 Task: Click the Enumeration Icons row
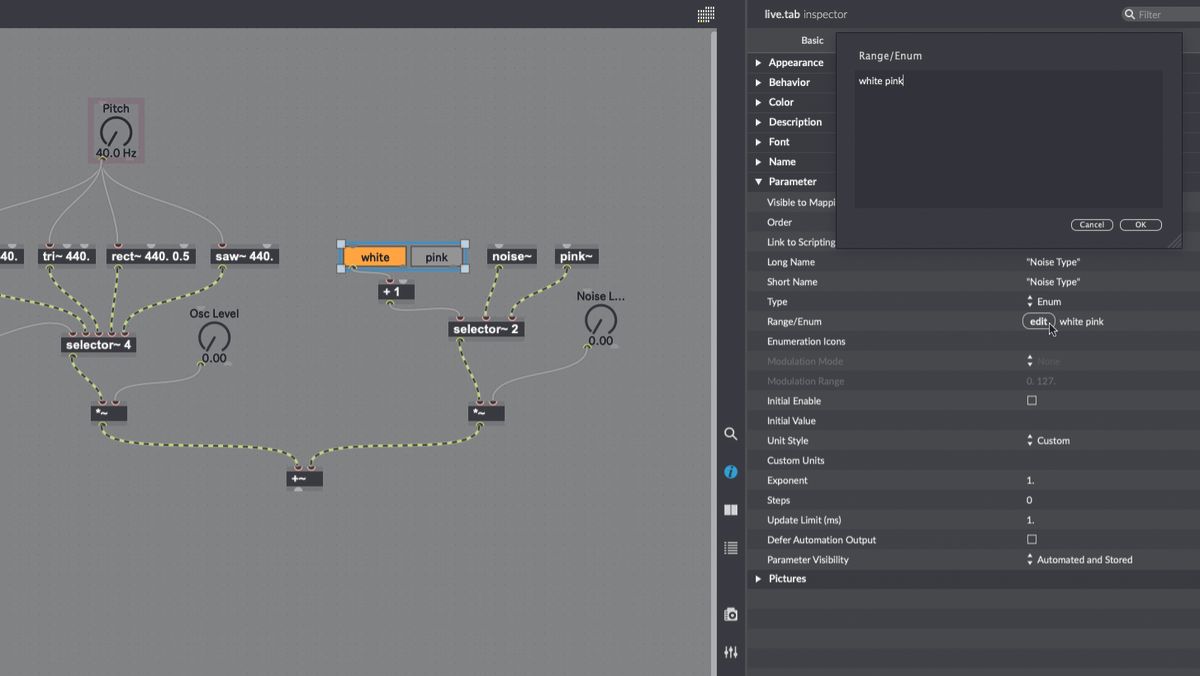point(973,341)
